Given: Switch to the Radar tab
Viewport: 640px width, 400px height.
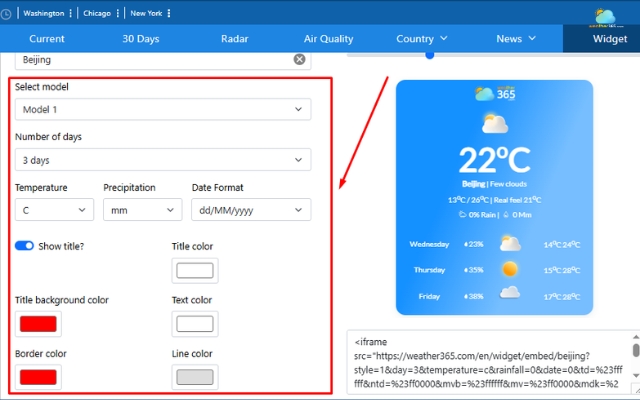Looking at the screenshot, I should click(235, 39).
